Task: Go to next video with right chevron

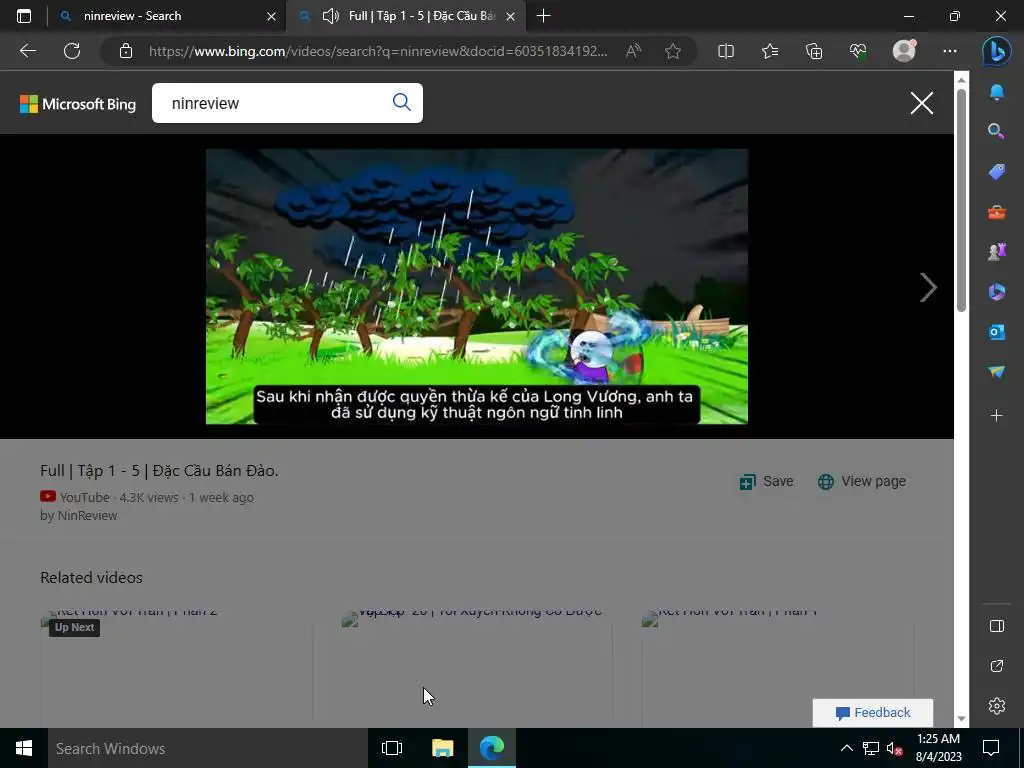Action: (x=928, y=287)
